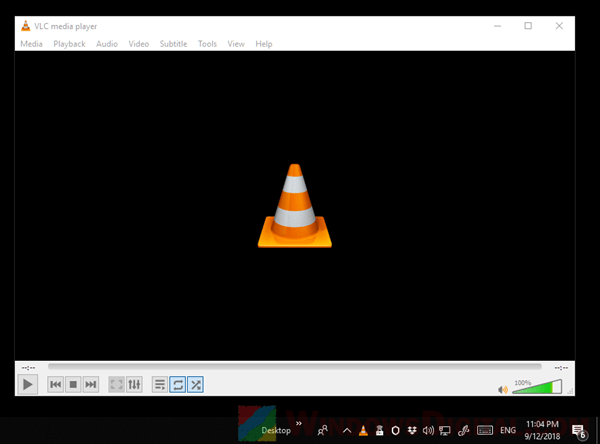Screen dimensions: 600x444
Task: Set volume on the green volume slider
Action: click(537, 387)
